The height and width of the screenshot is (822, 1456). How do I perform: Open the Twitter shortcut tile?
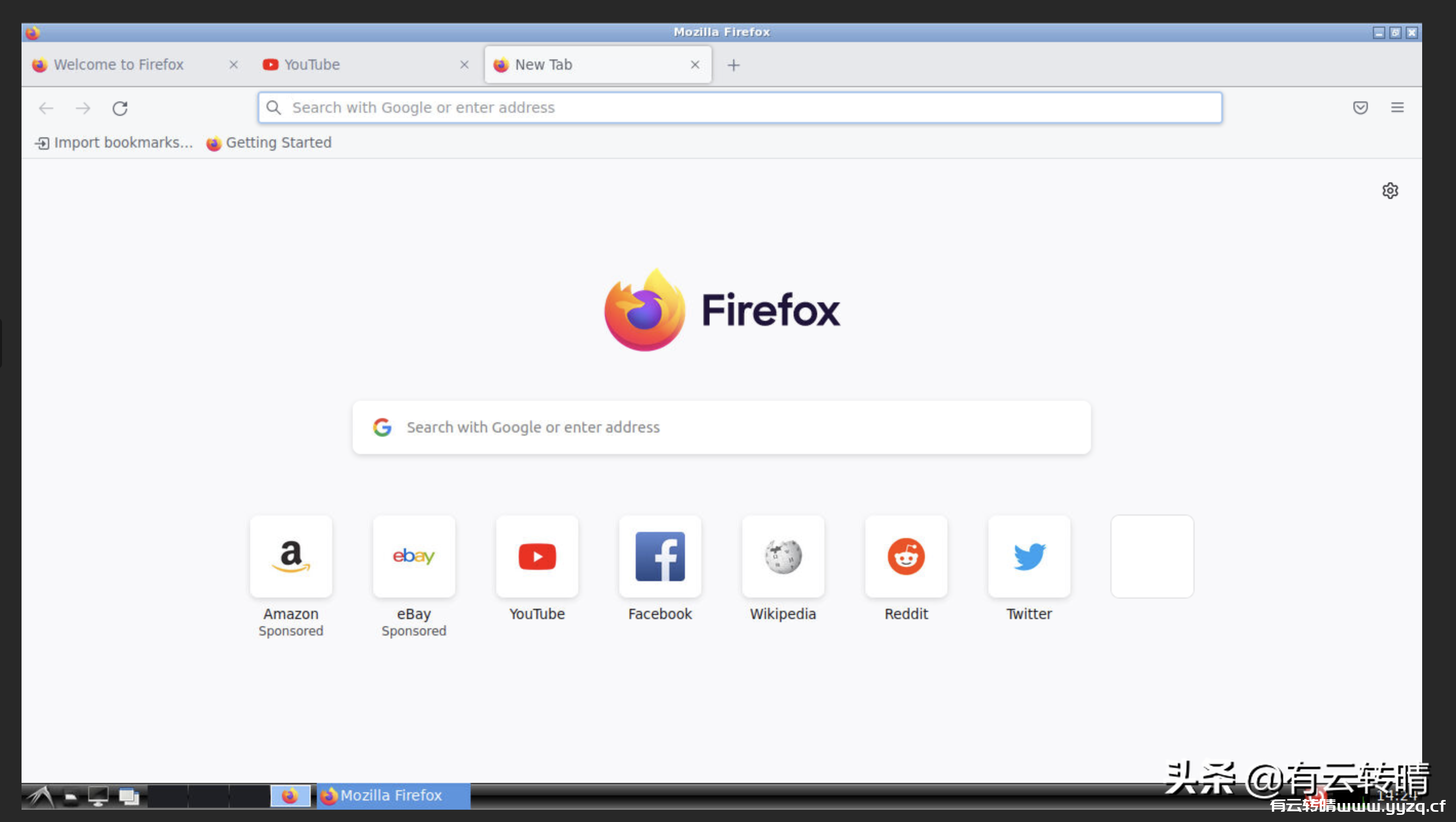tap(1028, 557)
